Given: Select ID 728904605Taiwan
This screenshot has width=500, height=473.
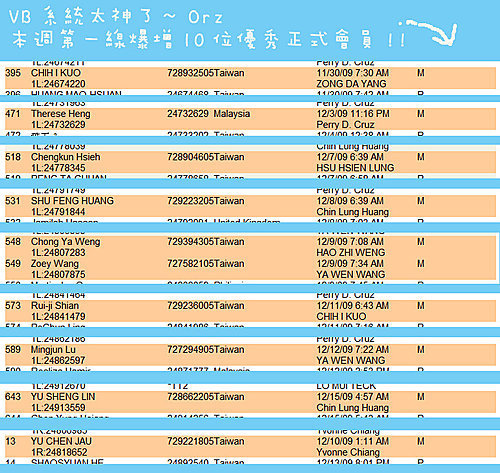Looking at the screenshot, I should click(x=206, y=157).
